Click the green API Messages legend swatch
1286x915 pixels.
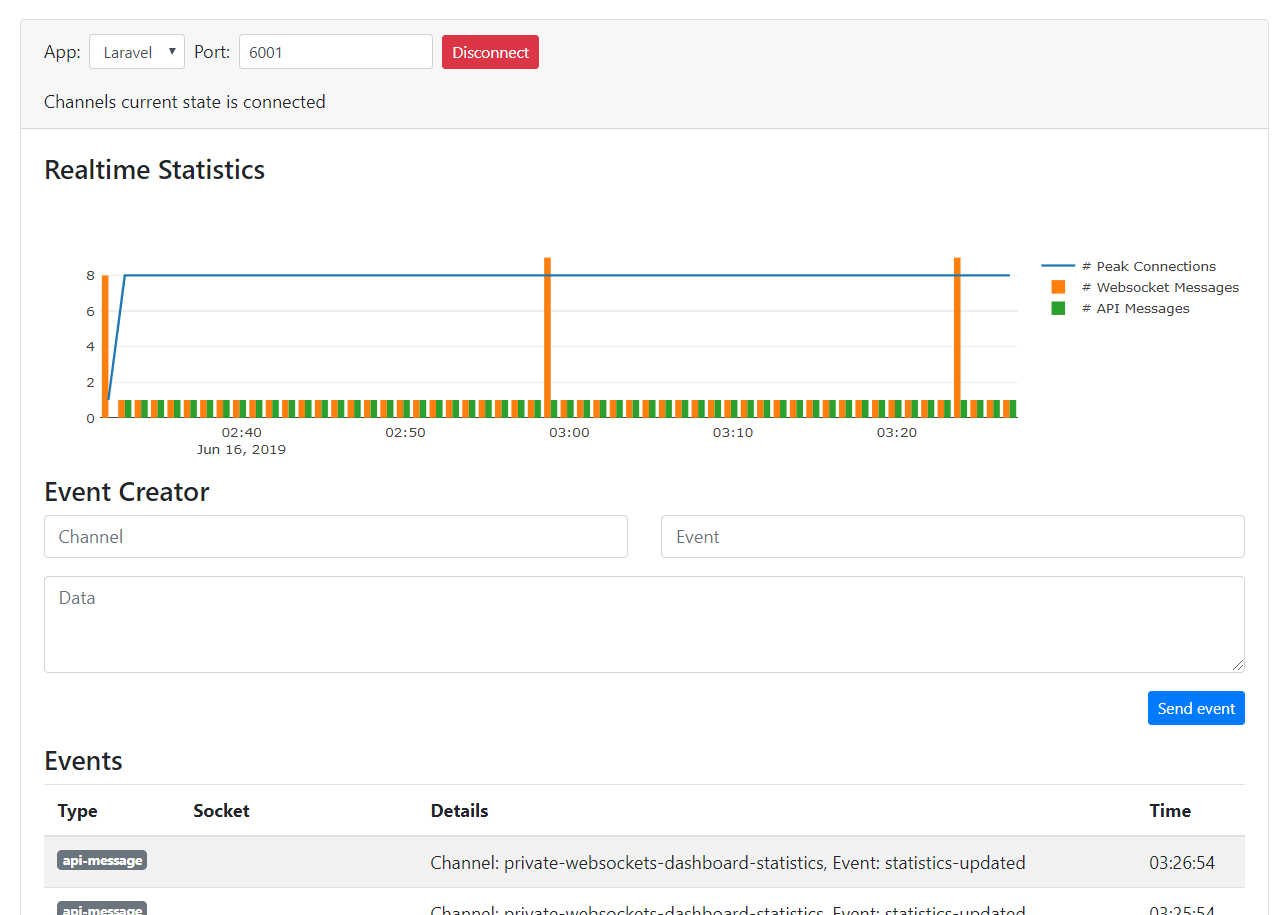[x=1058, y=308]
